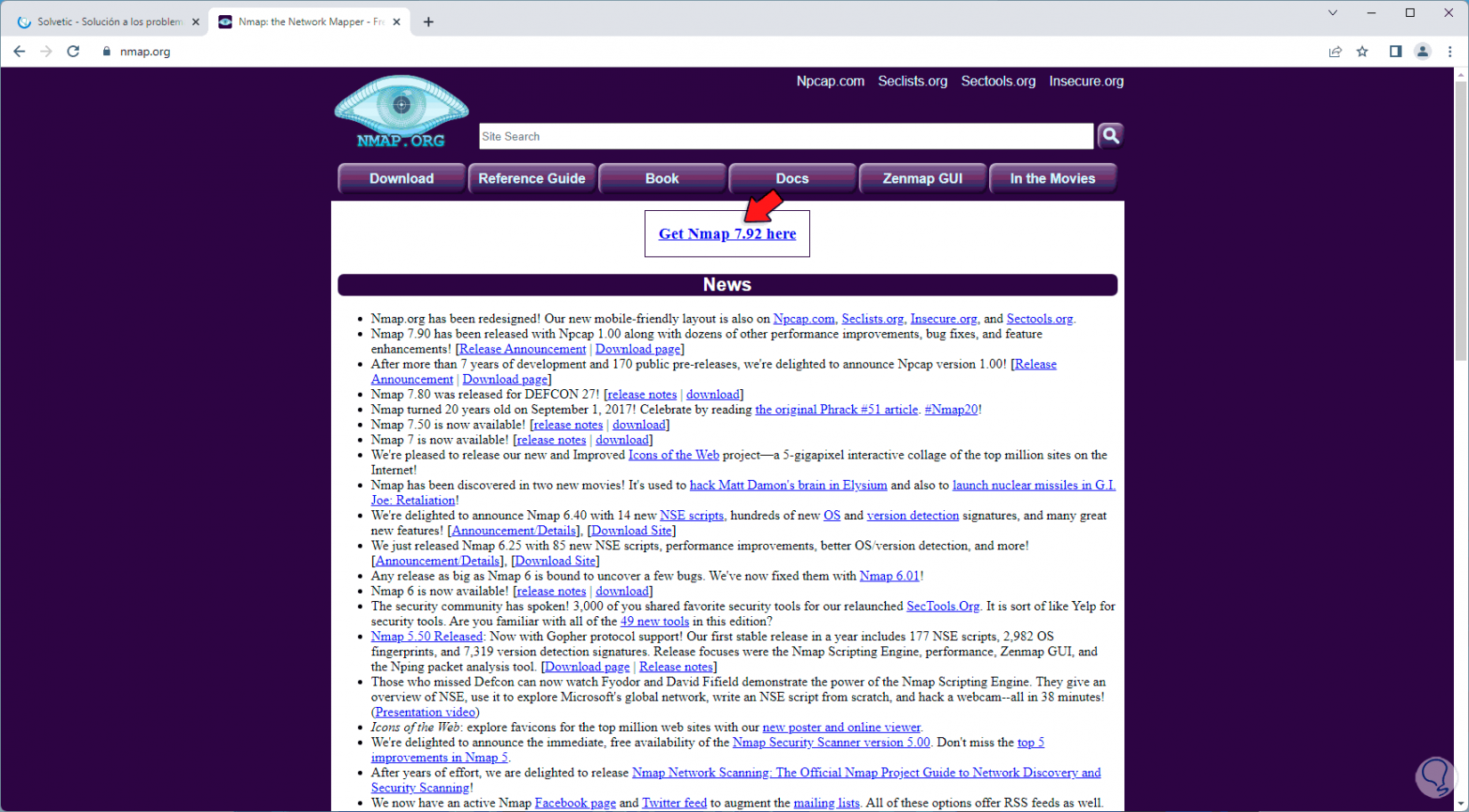Click the scrollbar up arrow
This screenshot has width=1469, height=812.
point(1461,74)
